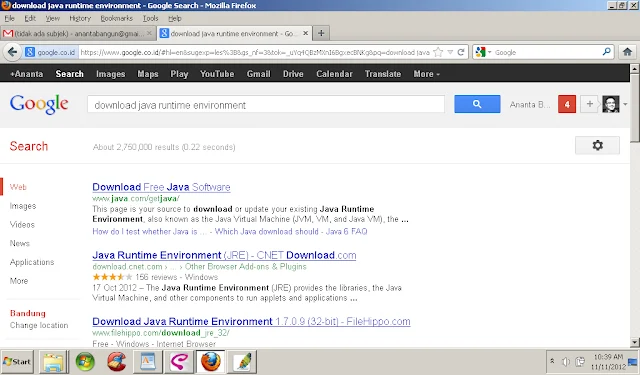Screen dimensions: 640x375
Task: Click the plus Share button beside notifications
Action: tap(589, 104)
